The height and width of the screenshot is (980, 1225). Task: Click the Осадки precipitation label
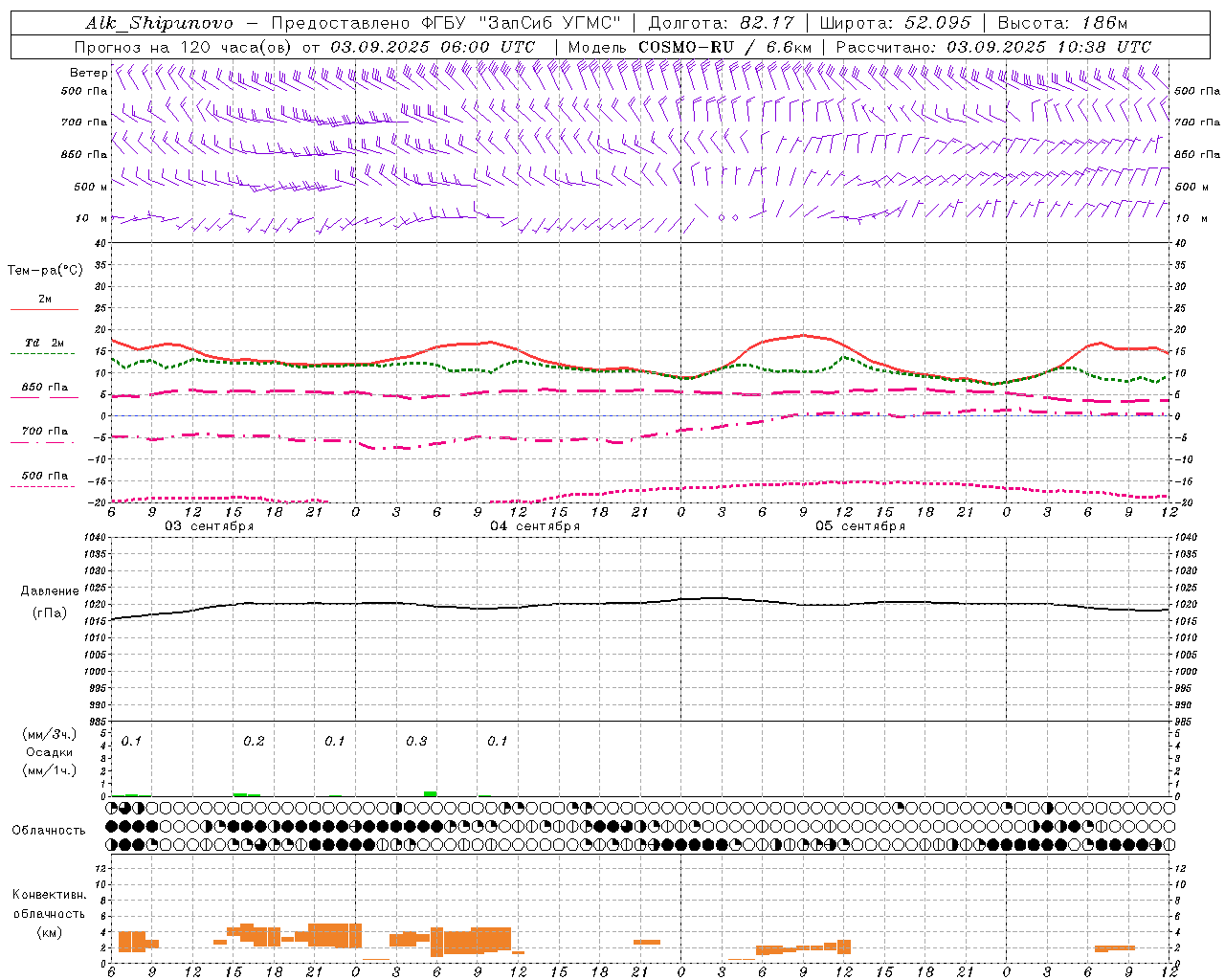click(x=50, y=752)
